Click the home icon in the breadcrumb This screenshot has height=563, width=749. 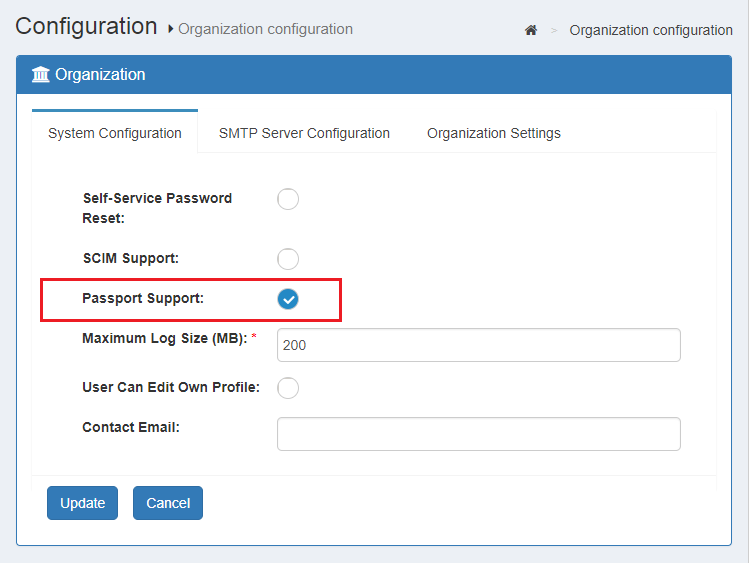point(531,30)
